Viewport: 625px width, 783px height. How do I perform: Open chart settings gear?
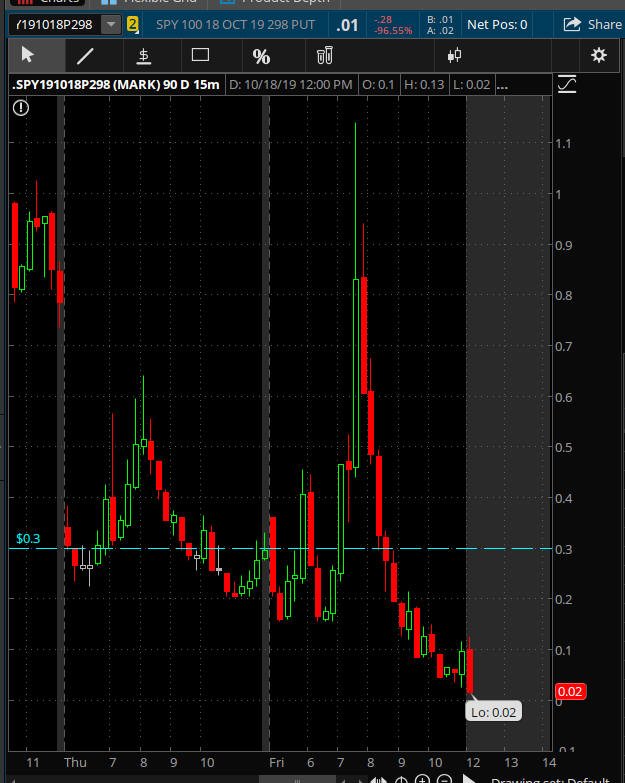tap(599, 55)
